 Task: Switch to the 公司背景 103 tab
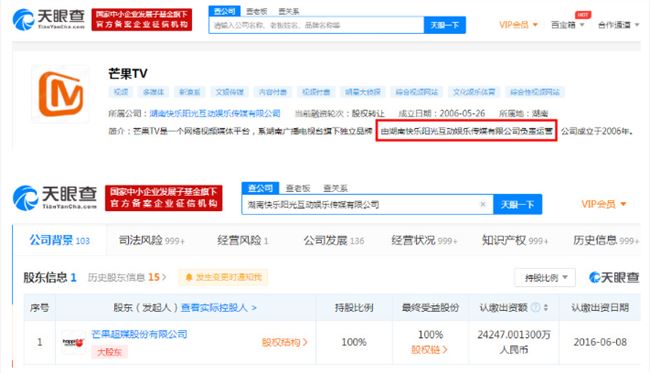coord(59,240)
